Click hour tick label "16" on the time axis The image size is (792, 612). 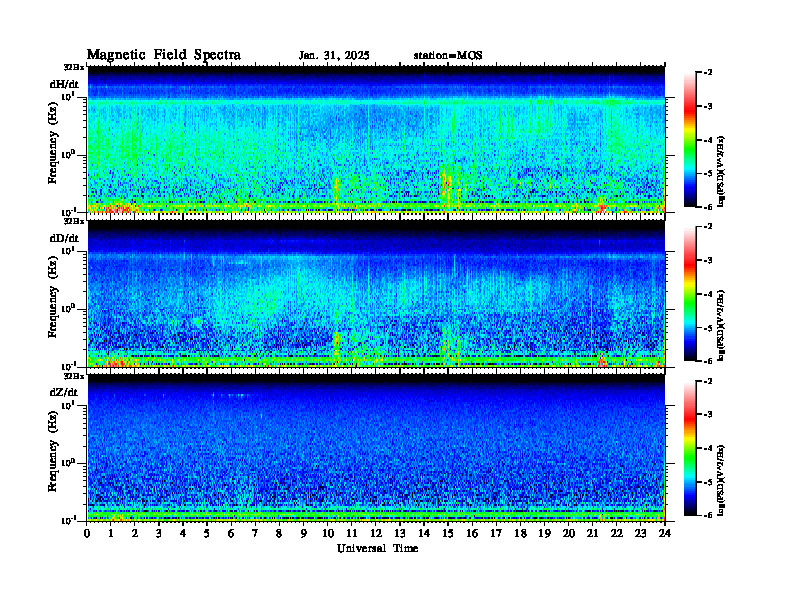click(x=472, y=534)
